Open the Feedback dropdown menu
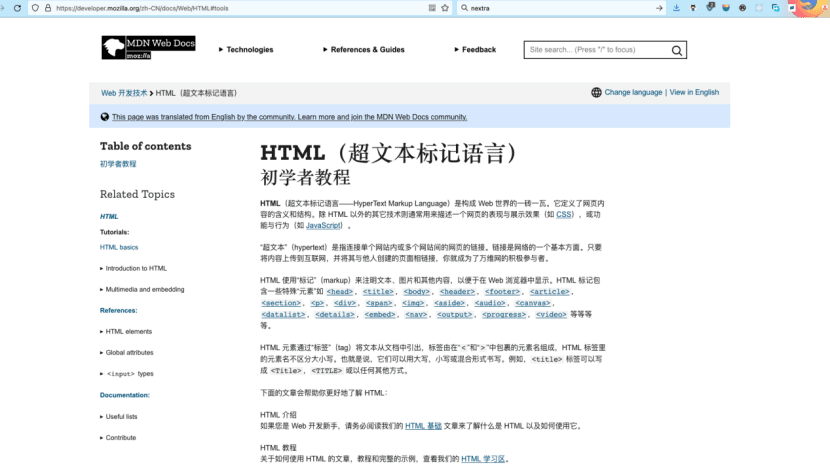This screenshot has height=466, width=830. coord(475,49)
